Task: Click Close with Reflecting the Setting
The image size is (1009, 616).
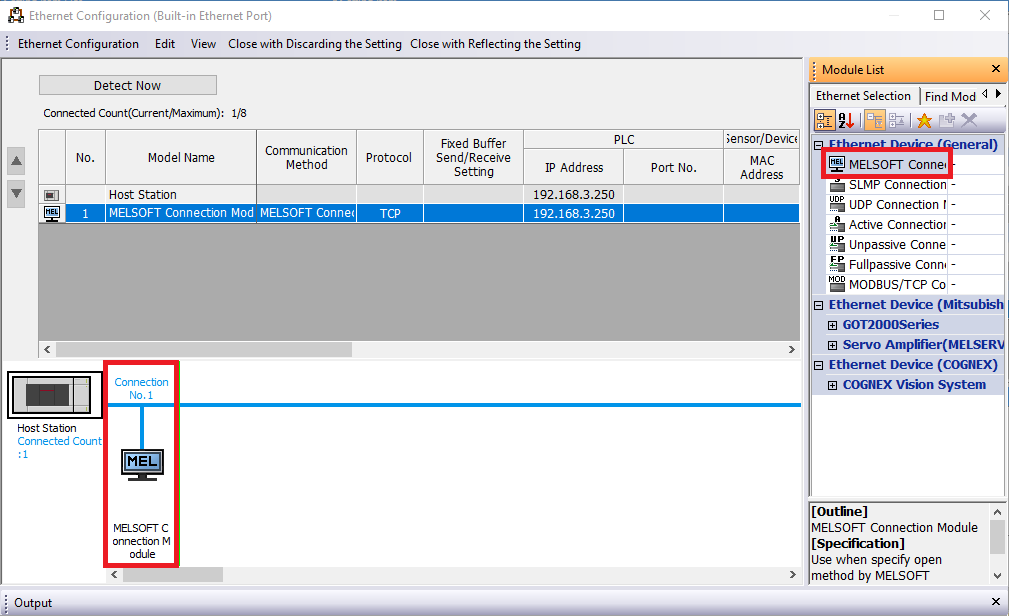Action: point(495,44)
